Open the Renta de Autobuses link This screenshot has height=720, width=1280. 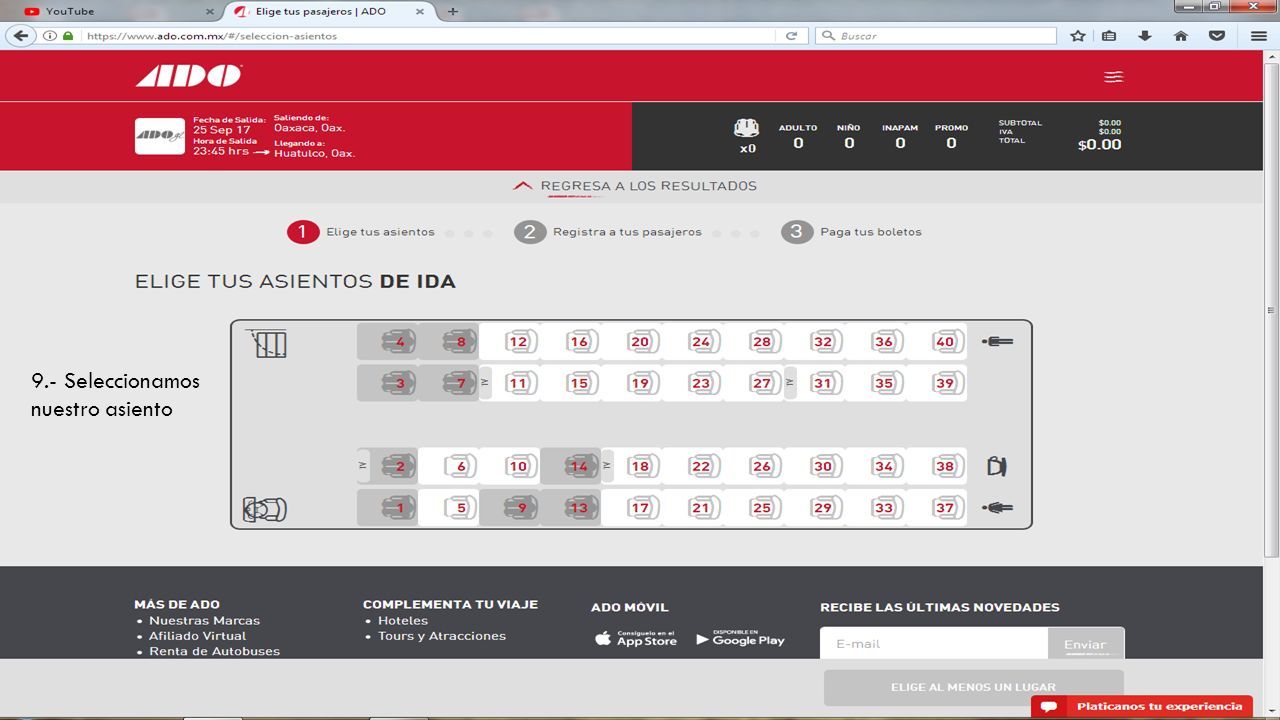click(214, 651)
